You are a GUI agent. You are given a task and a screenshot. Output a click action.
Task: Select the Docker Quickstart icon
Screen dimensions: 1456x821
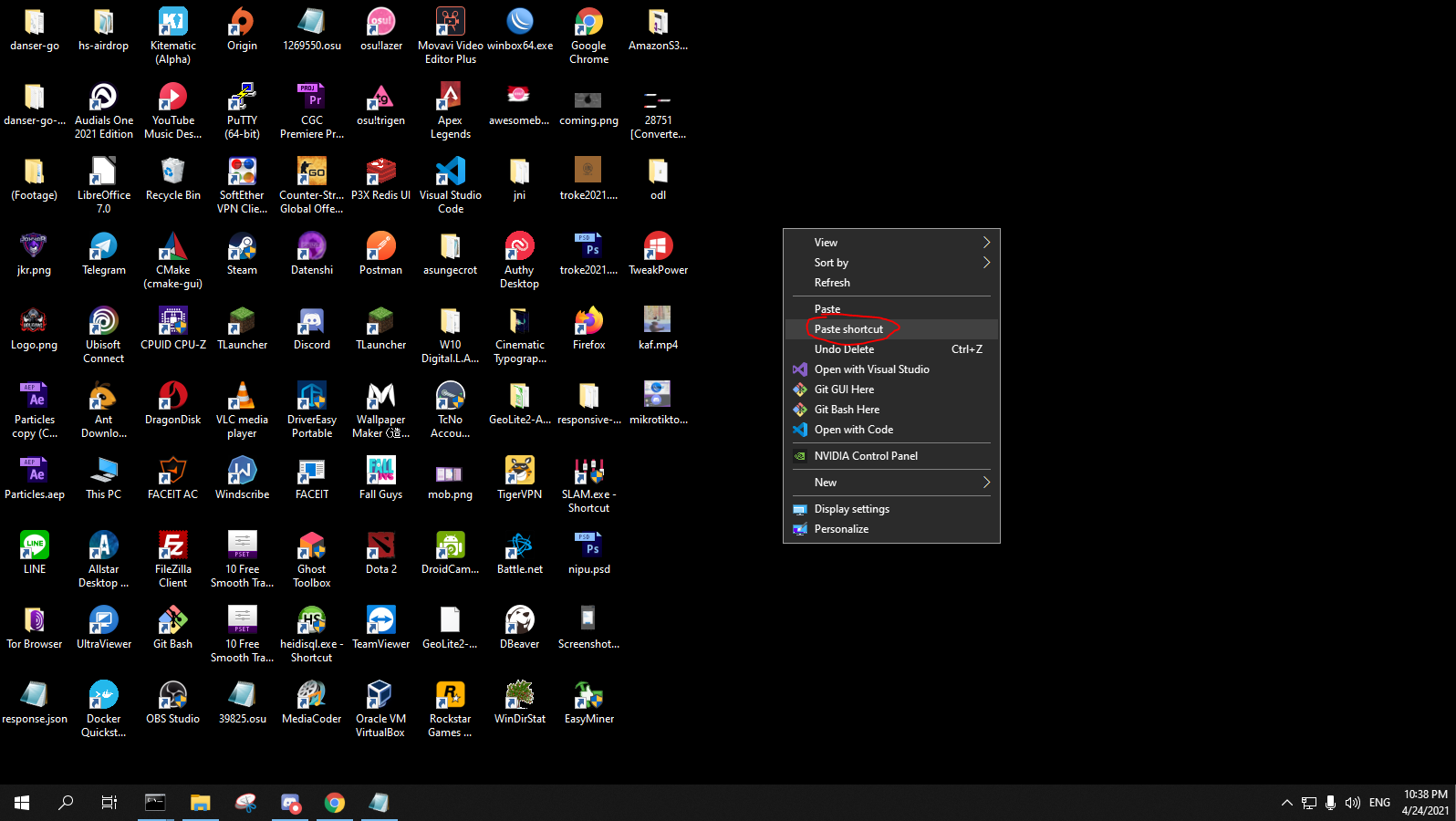click(x=103, y=709)
